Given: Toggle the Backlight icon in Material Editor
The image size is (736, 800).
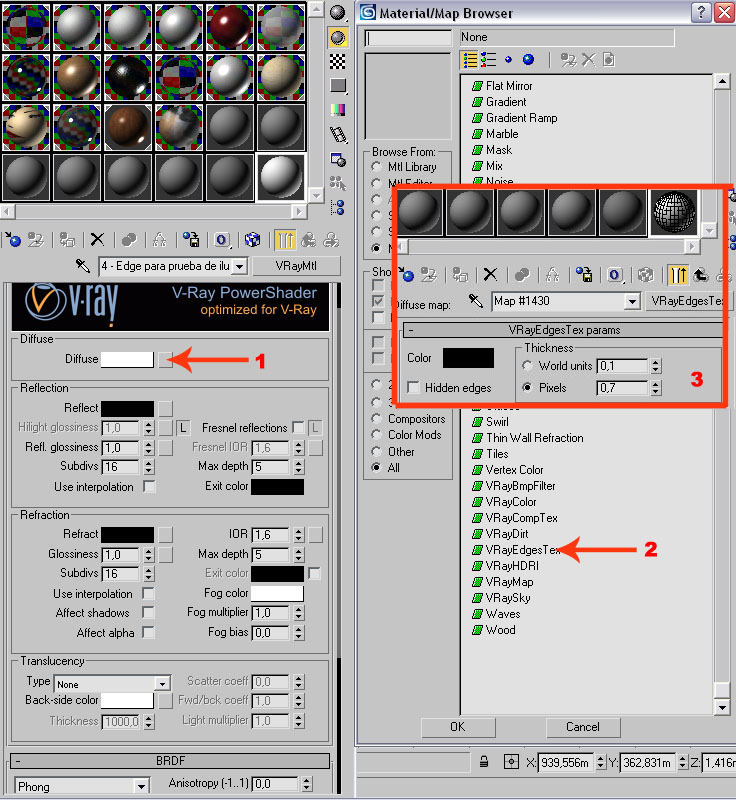Looking at the screenshot, I should click(x=337, y=37).
